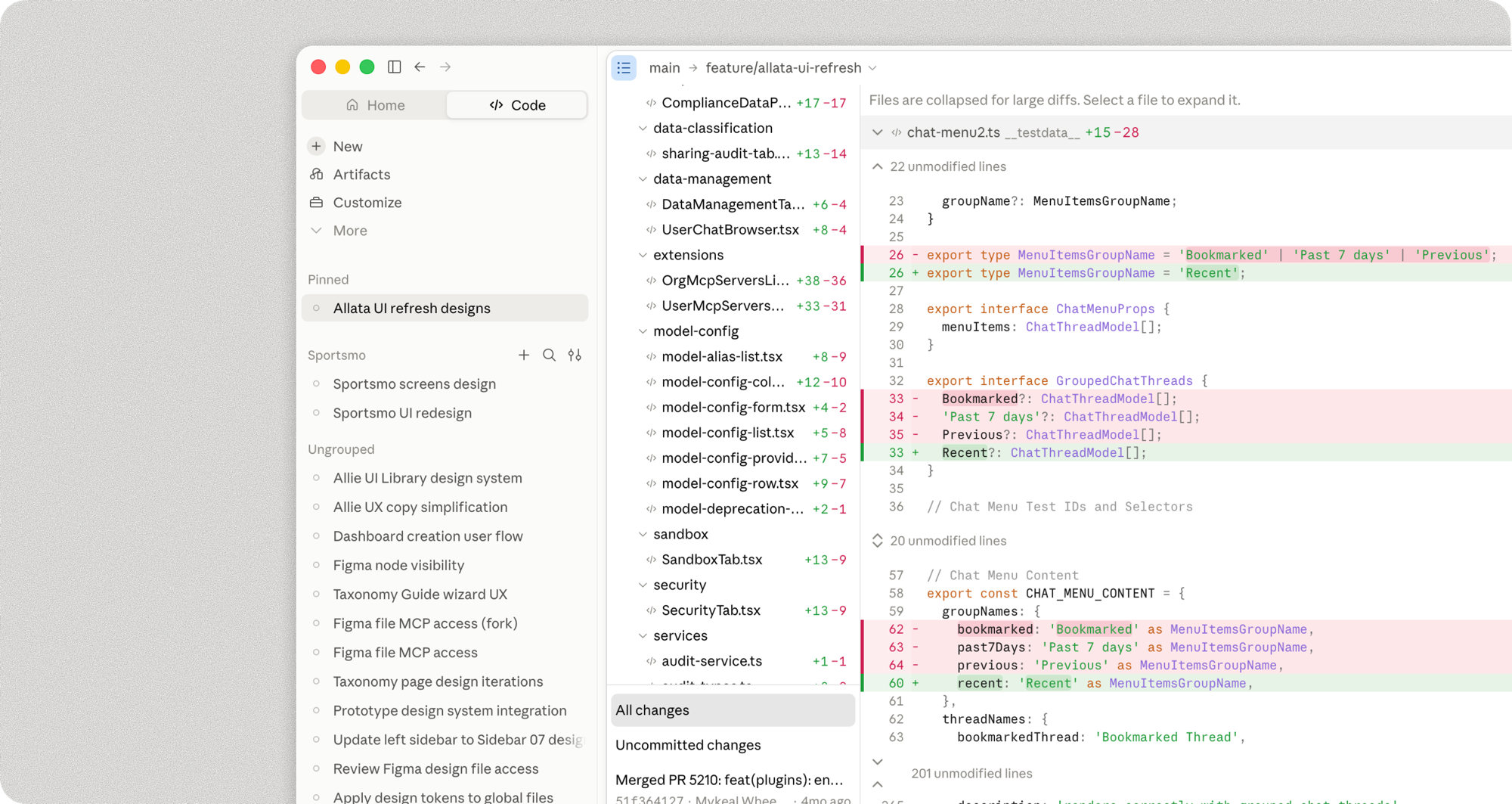Open Sportsmo screens design session

tap(445, 384)
